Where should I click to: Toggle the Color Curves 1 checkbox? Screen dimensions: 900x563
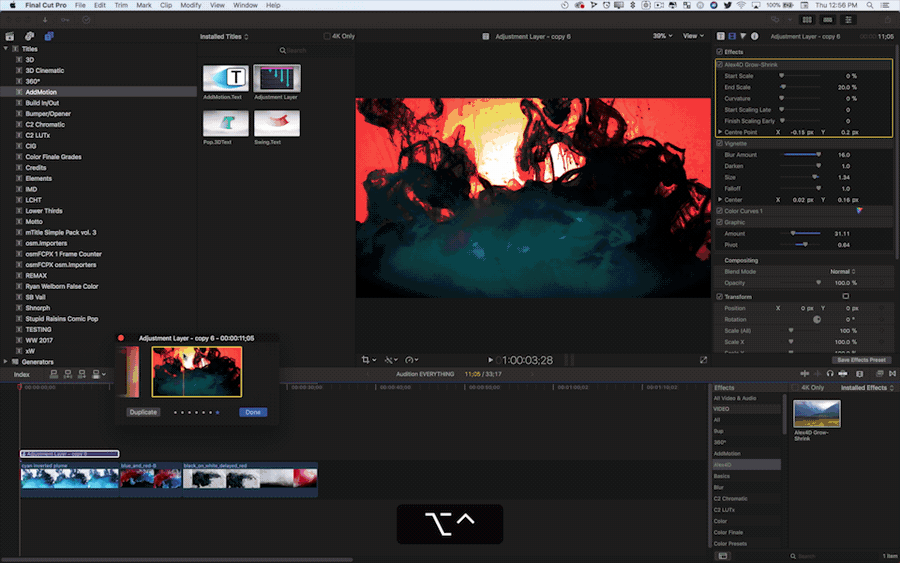(719, 211)
